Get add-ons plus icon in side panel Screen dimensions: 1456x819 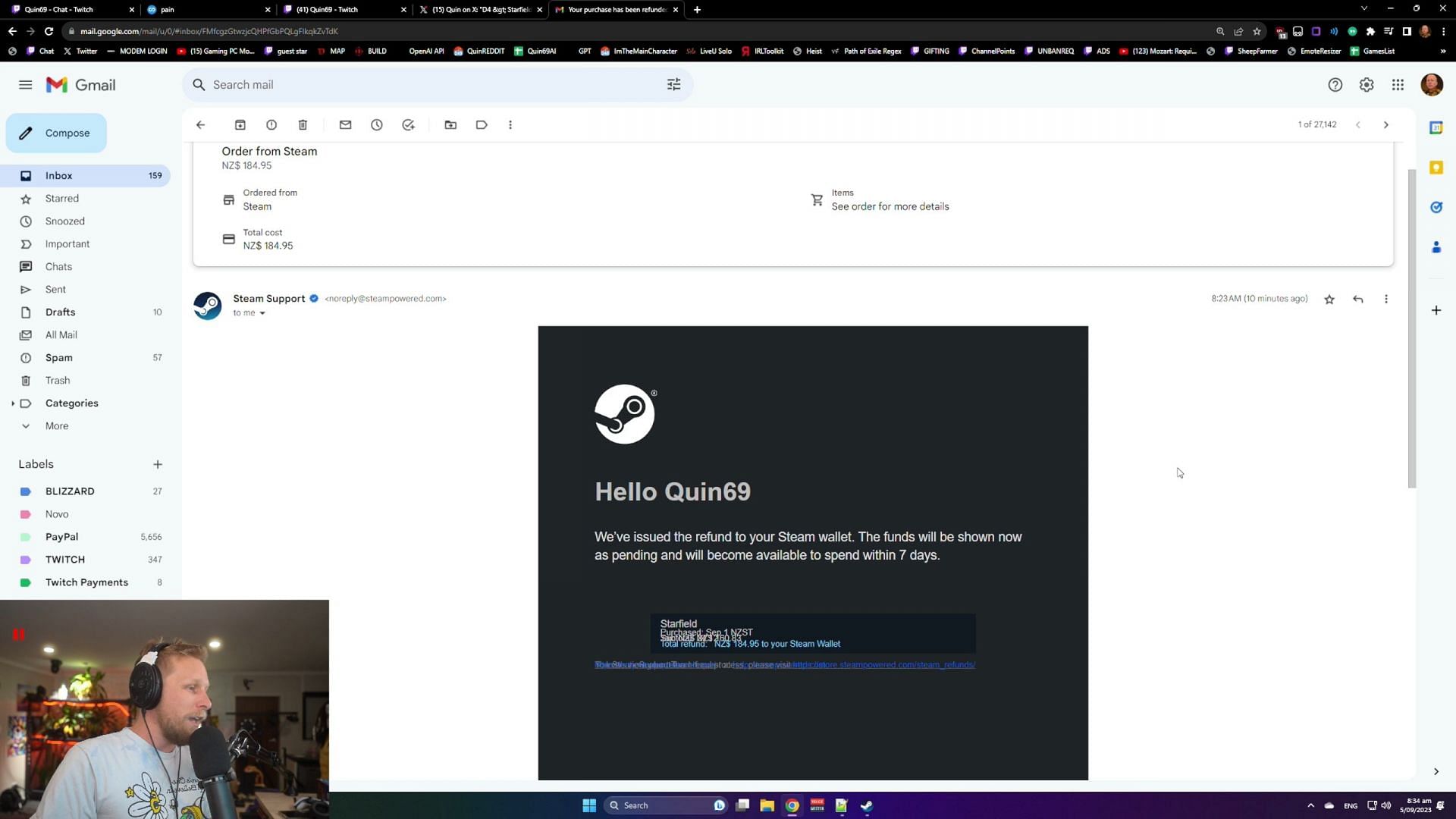(1436, 310)
